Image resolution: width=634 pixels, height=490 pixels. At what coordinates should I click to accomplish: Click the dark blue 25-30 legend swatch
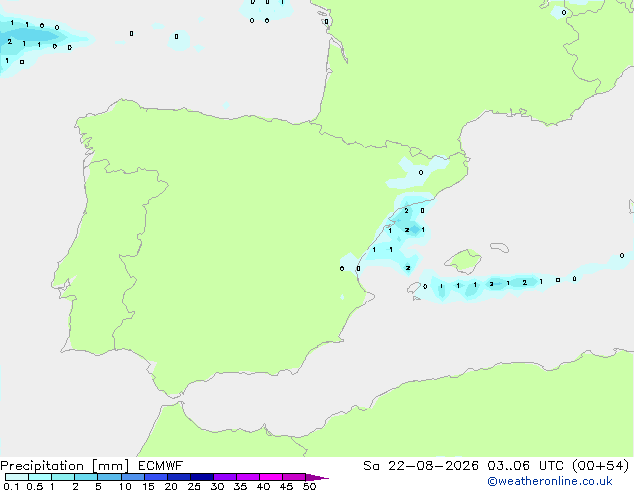(202, 477)
